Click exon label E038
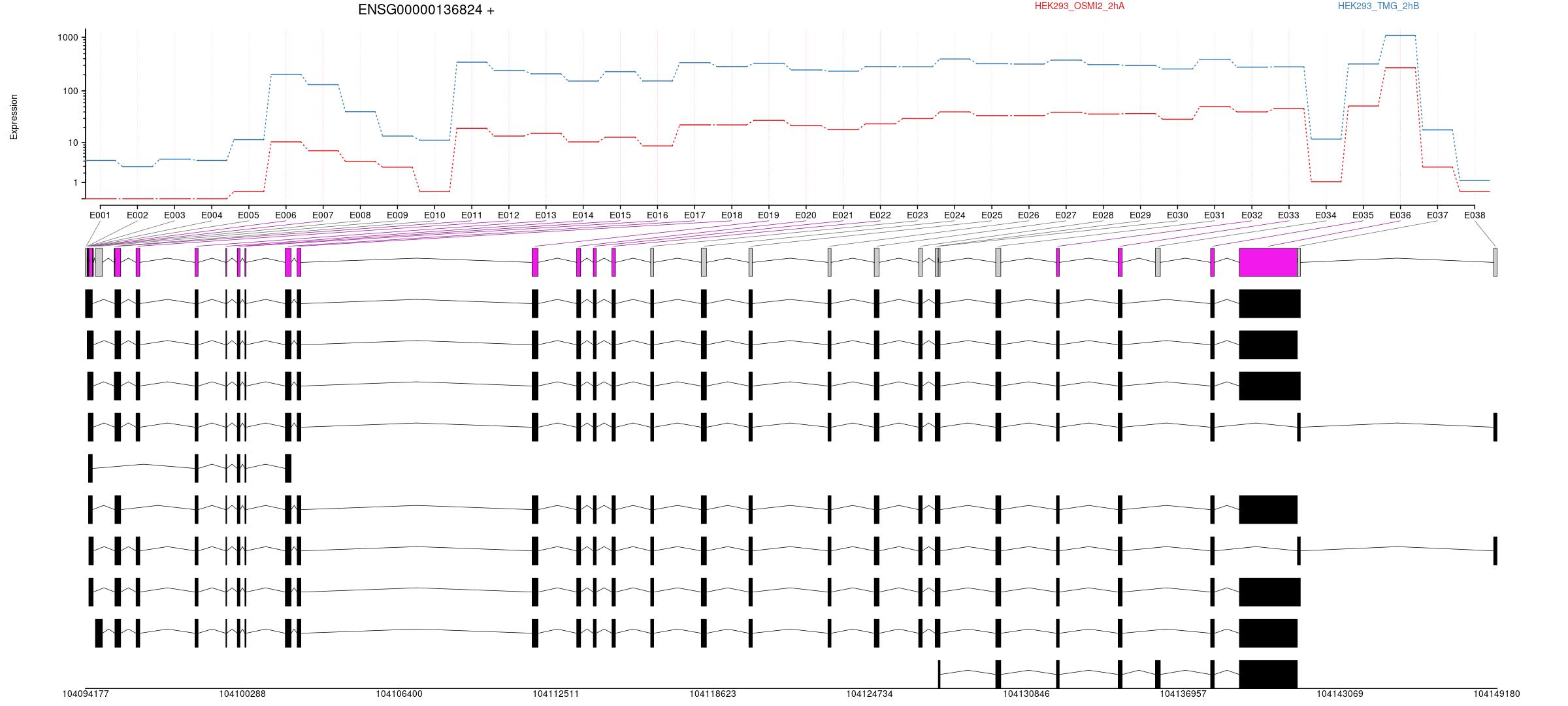The image size is (1568, 706). [x=1475, y=215]
